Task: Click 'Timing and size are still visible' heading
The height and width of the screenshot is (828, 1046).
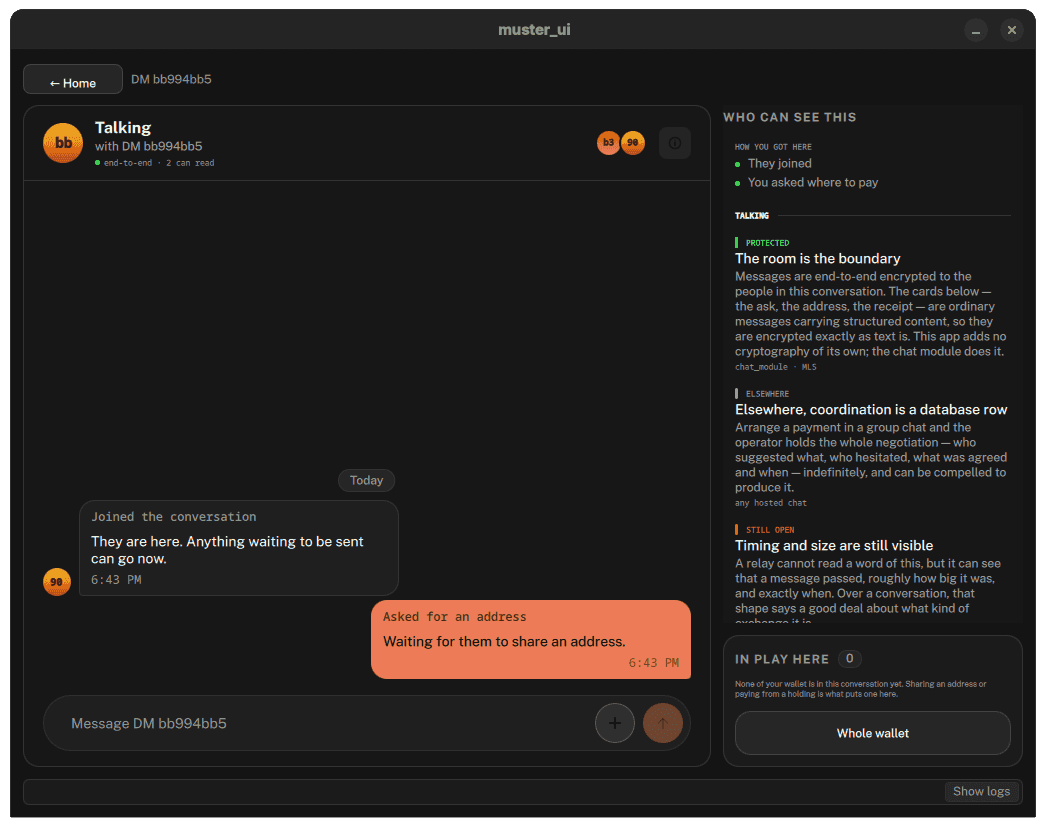Action: tap(834, 546)
